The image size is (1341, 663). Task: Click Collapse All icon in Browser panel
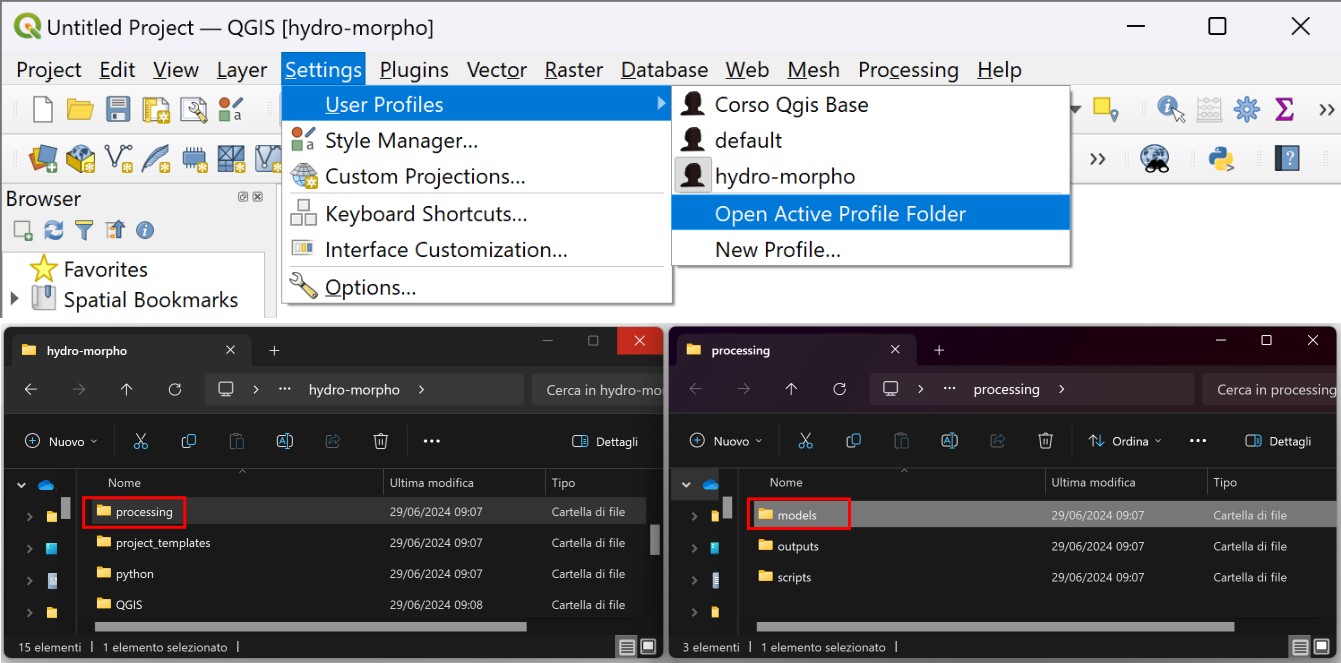click(115, 230)
